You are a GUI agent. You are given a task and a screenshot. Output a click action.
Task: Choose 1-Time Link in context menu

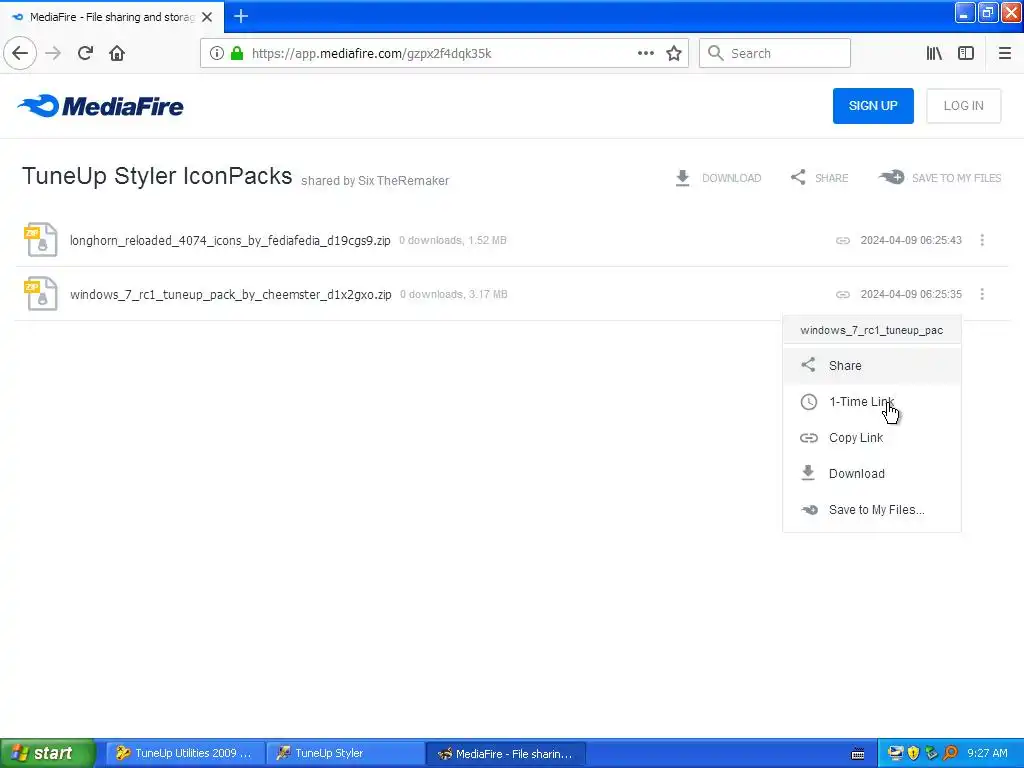[872, 402]
